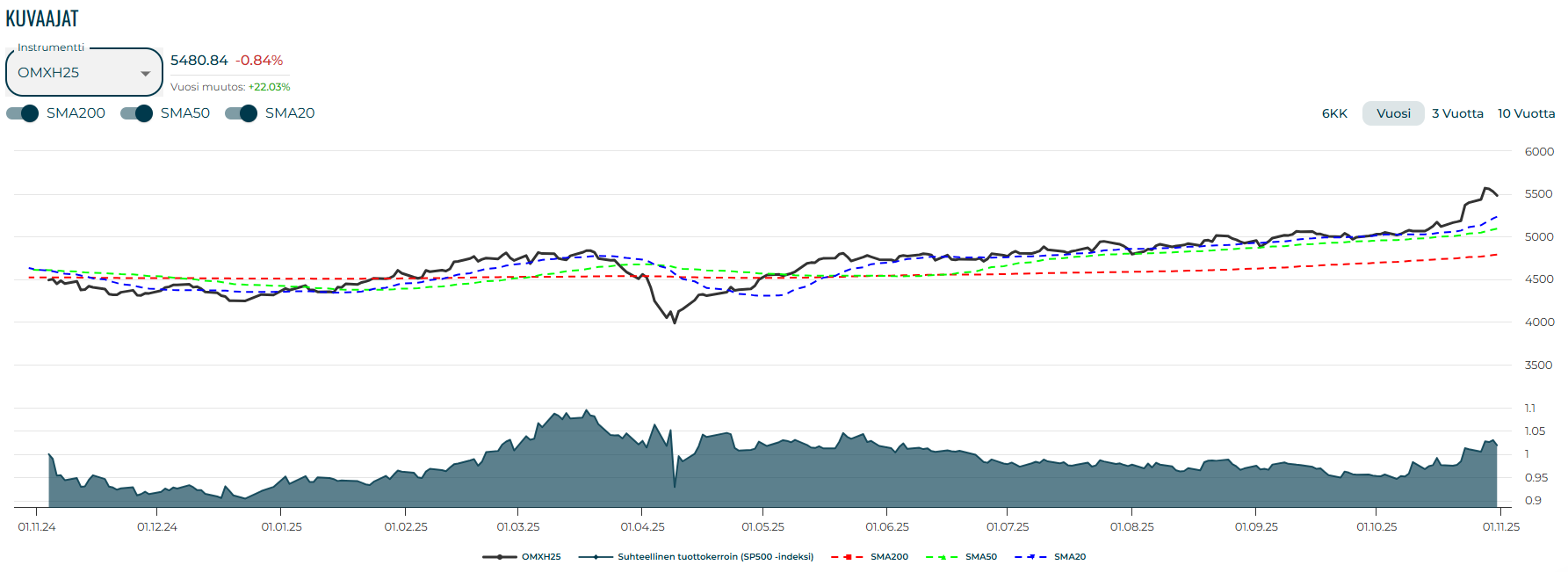
Task: Select the Vuosi time range tab
Action: (x=1393, y=113)
